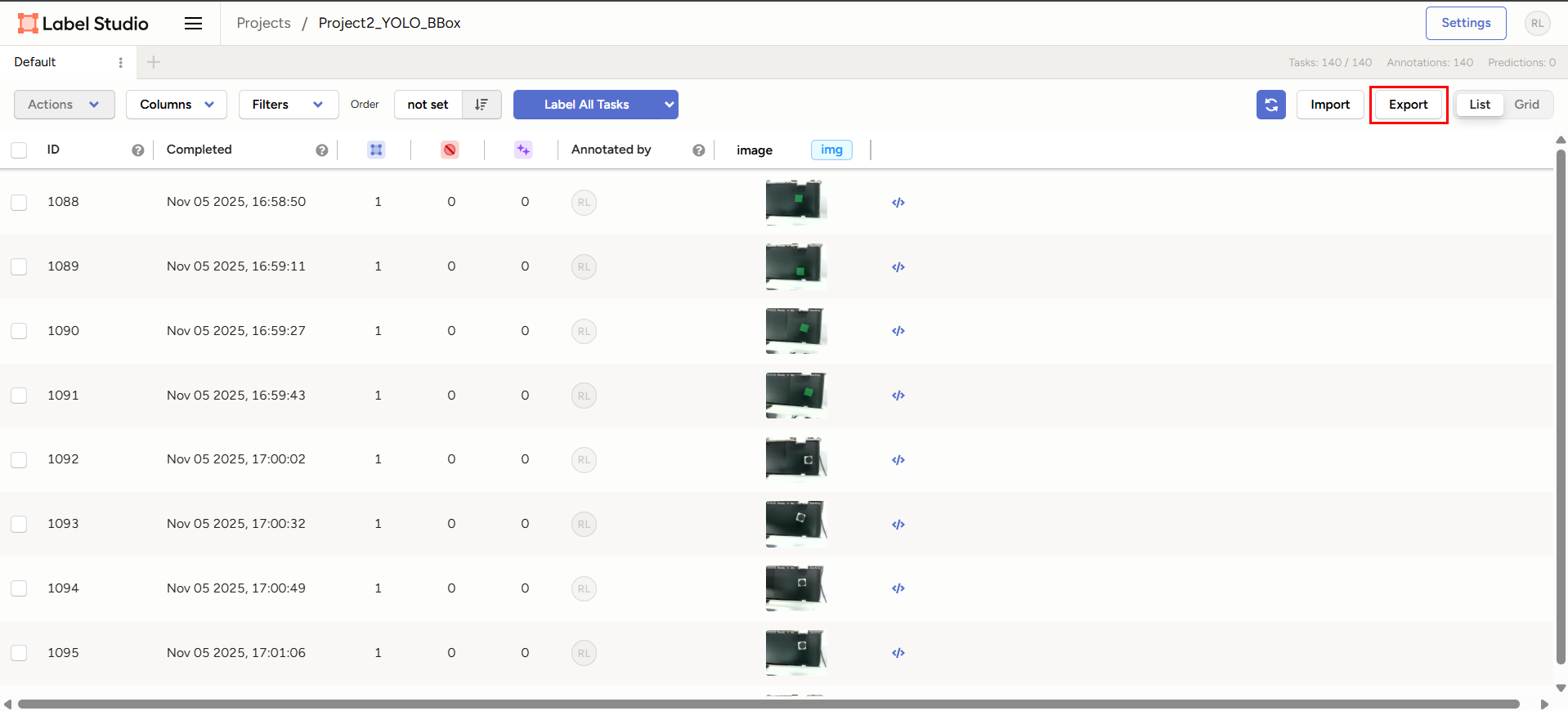The width and height of the screenshot is (1568, 711).
Task: Open the Columns dropdown
Action: (177, 105)
